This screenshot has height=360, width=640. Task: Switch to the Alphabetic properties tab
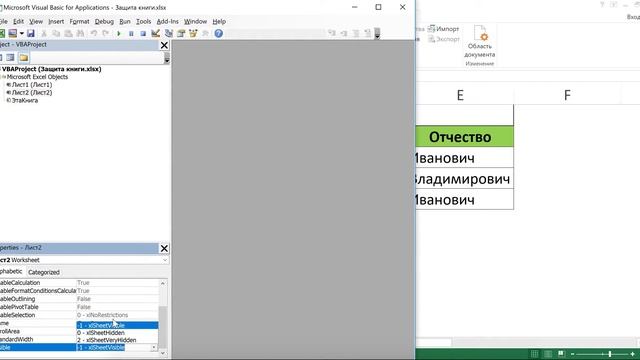(11, 271)
